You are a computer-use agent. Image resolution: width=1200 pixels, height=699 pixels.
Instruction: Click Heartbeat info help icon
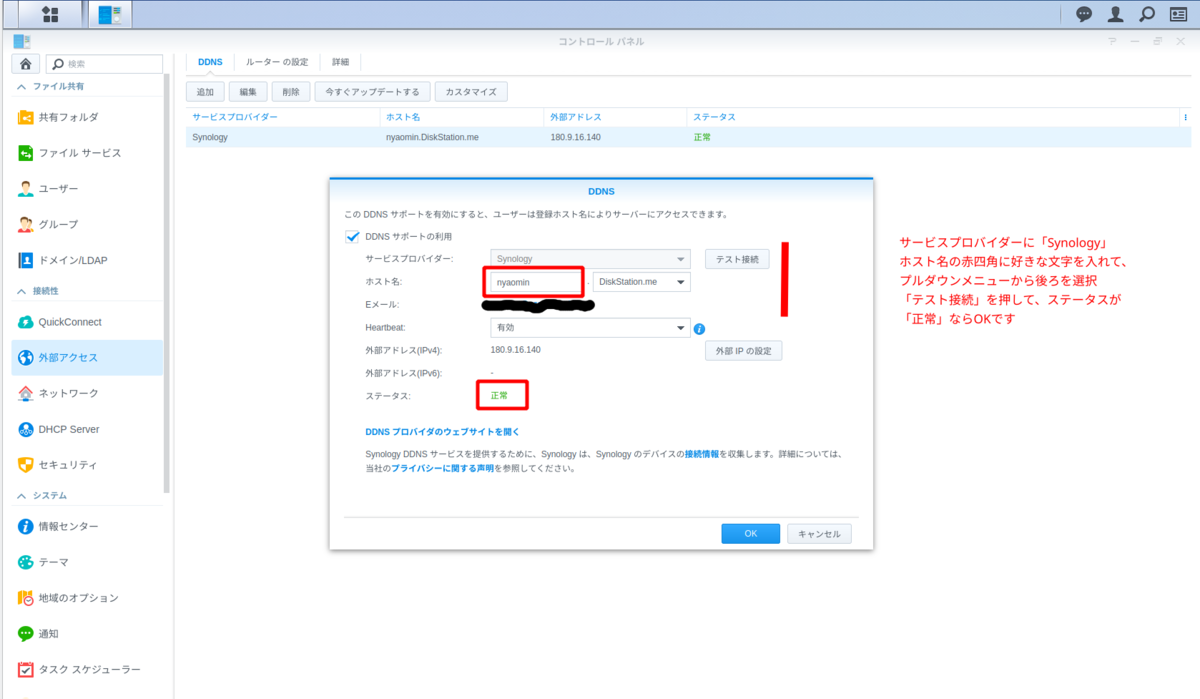point(700,328)
